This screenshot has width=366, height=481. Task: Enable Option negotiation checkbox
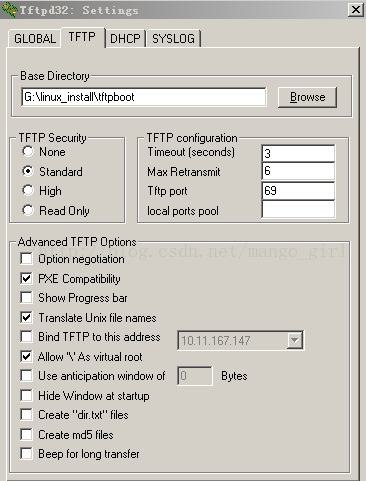[26, 259]
